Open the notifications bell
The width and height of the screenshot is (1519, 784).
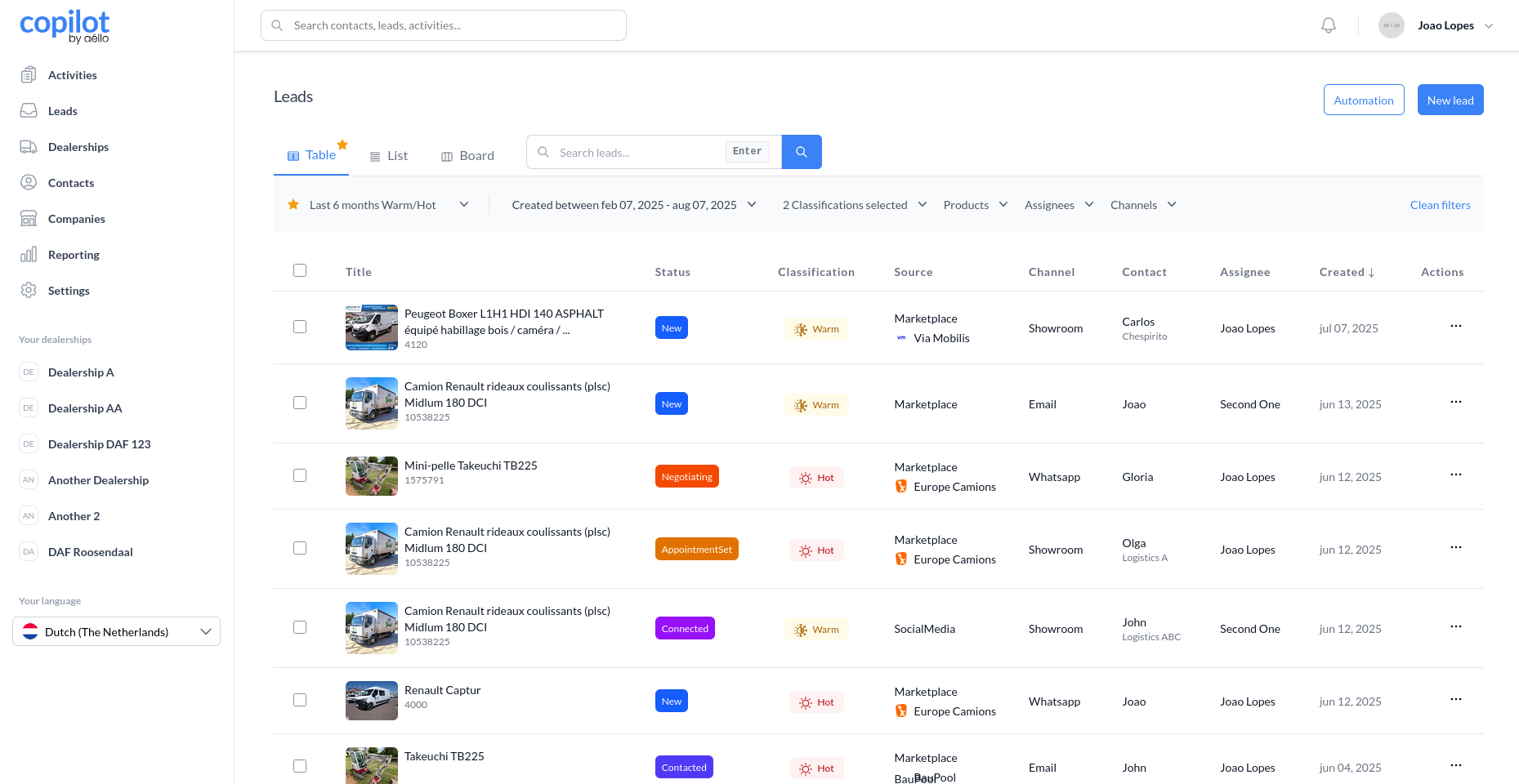coord(1329,25)
